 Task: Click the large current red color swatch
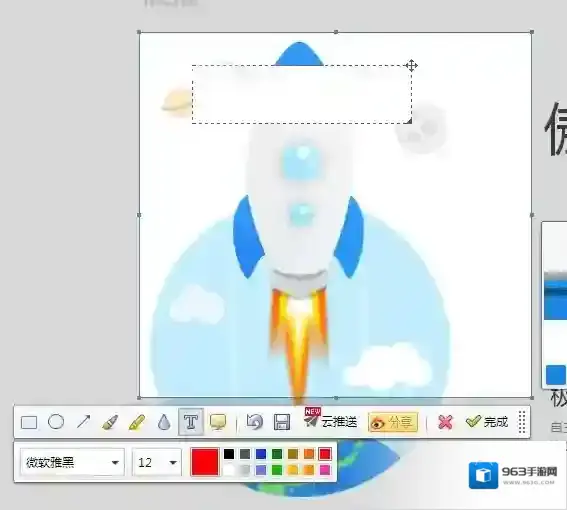tap(205, 462)
